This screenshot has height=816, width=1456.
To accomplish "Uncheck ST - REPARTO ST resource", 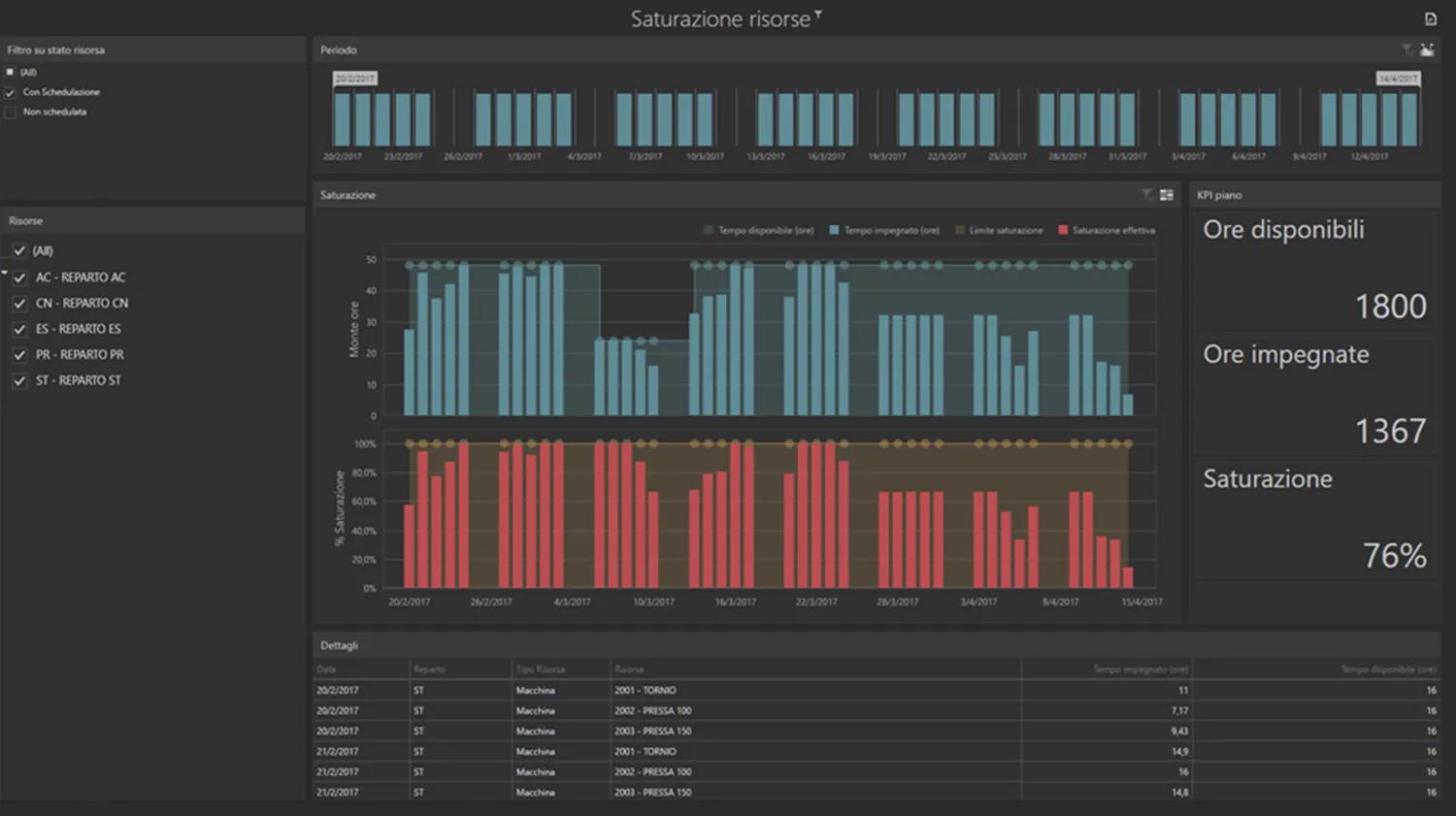I will point(19,380).
